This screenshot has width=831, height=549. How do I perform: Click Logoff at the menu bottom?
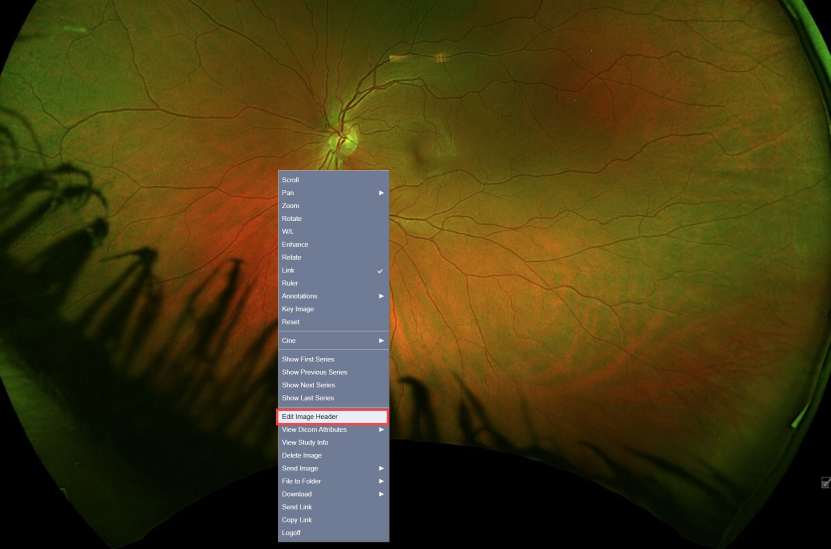point(291,533)
